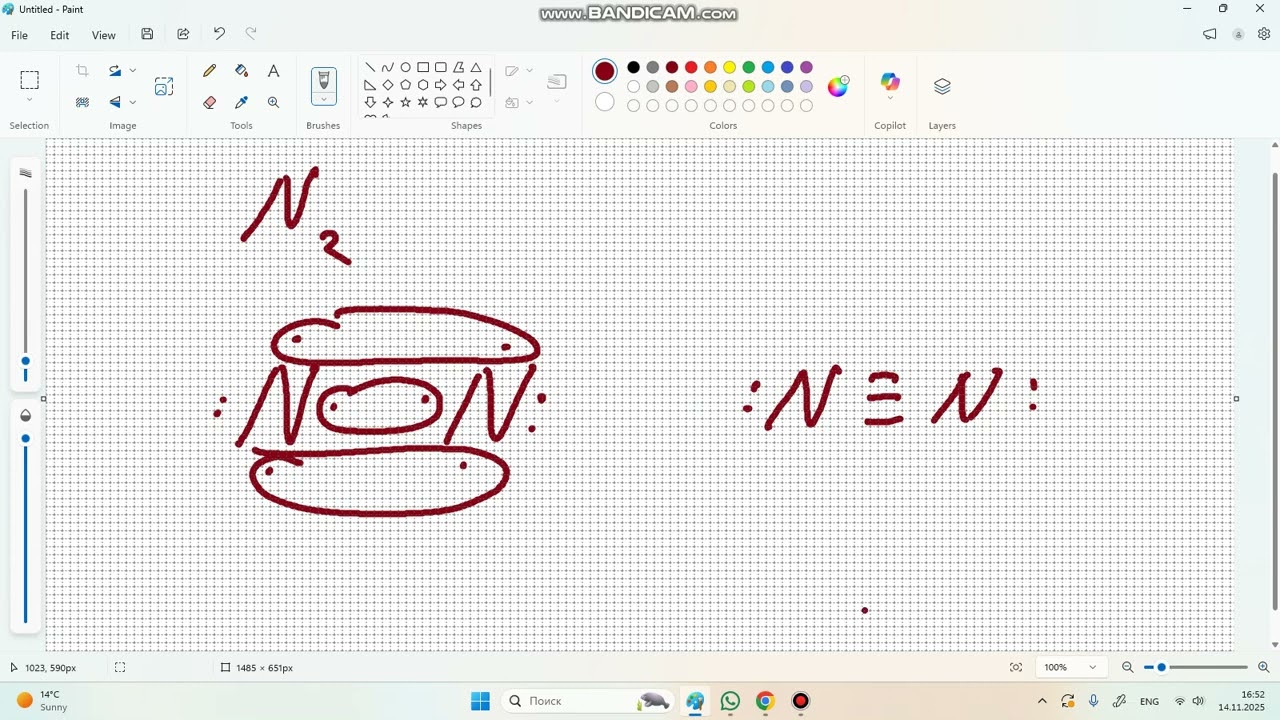Save the drawing with the floppy icon
This screenshot has width=1280, height=720.
pos(147,34)
